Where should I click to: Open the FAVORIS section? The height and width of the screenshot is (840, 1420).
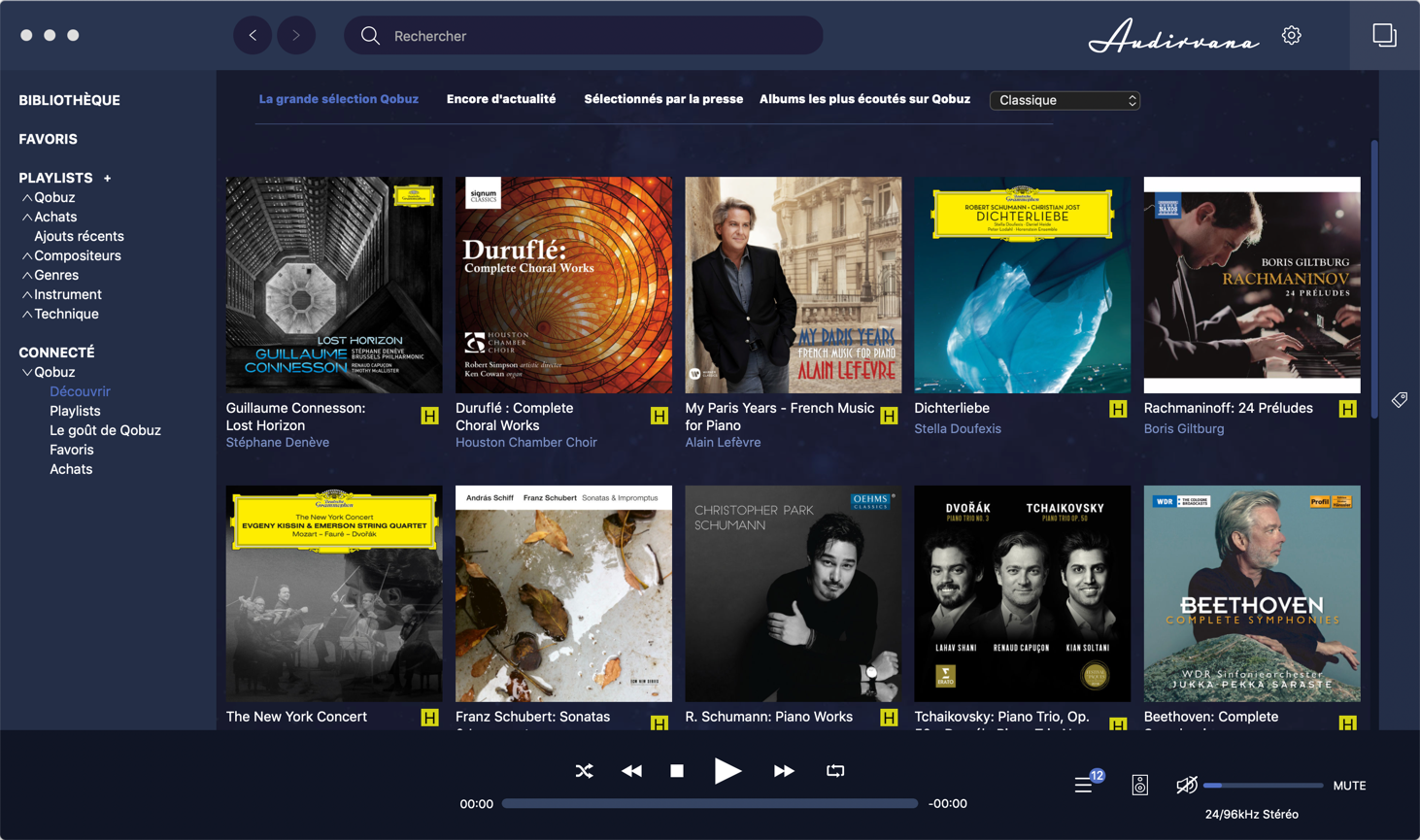click(49, 139)
